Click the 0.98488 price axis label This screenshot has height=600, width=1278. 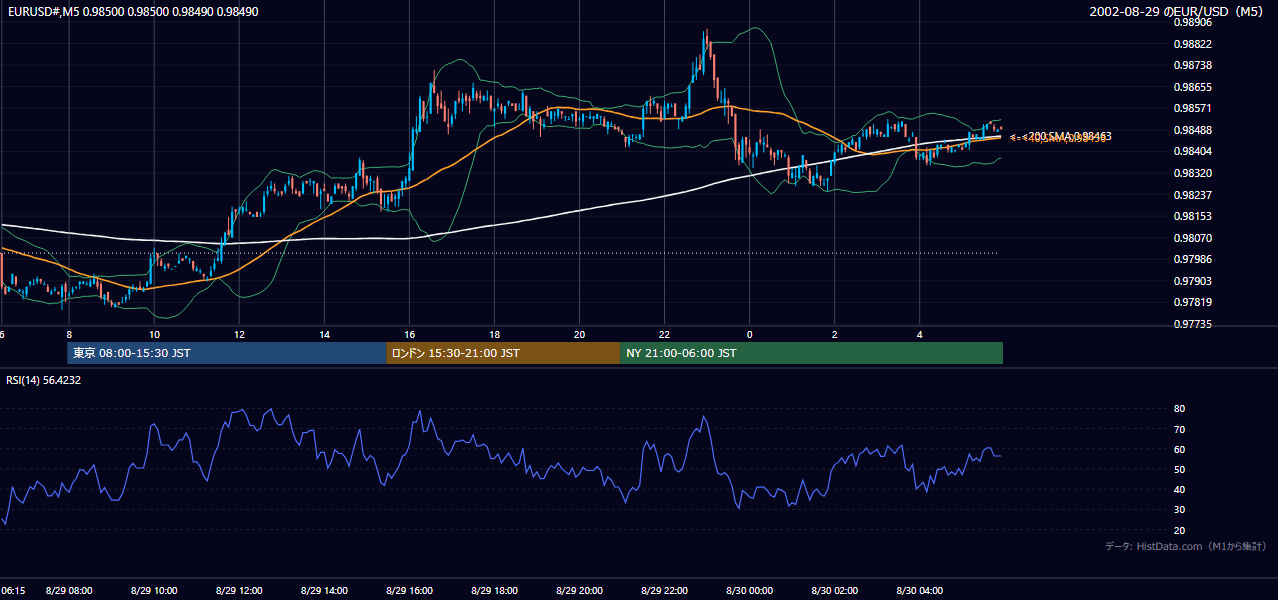click(1192, 130)
